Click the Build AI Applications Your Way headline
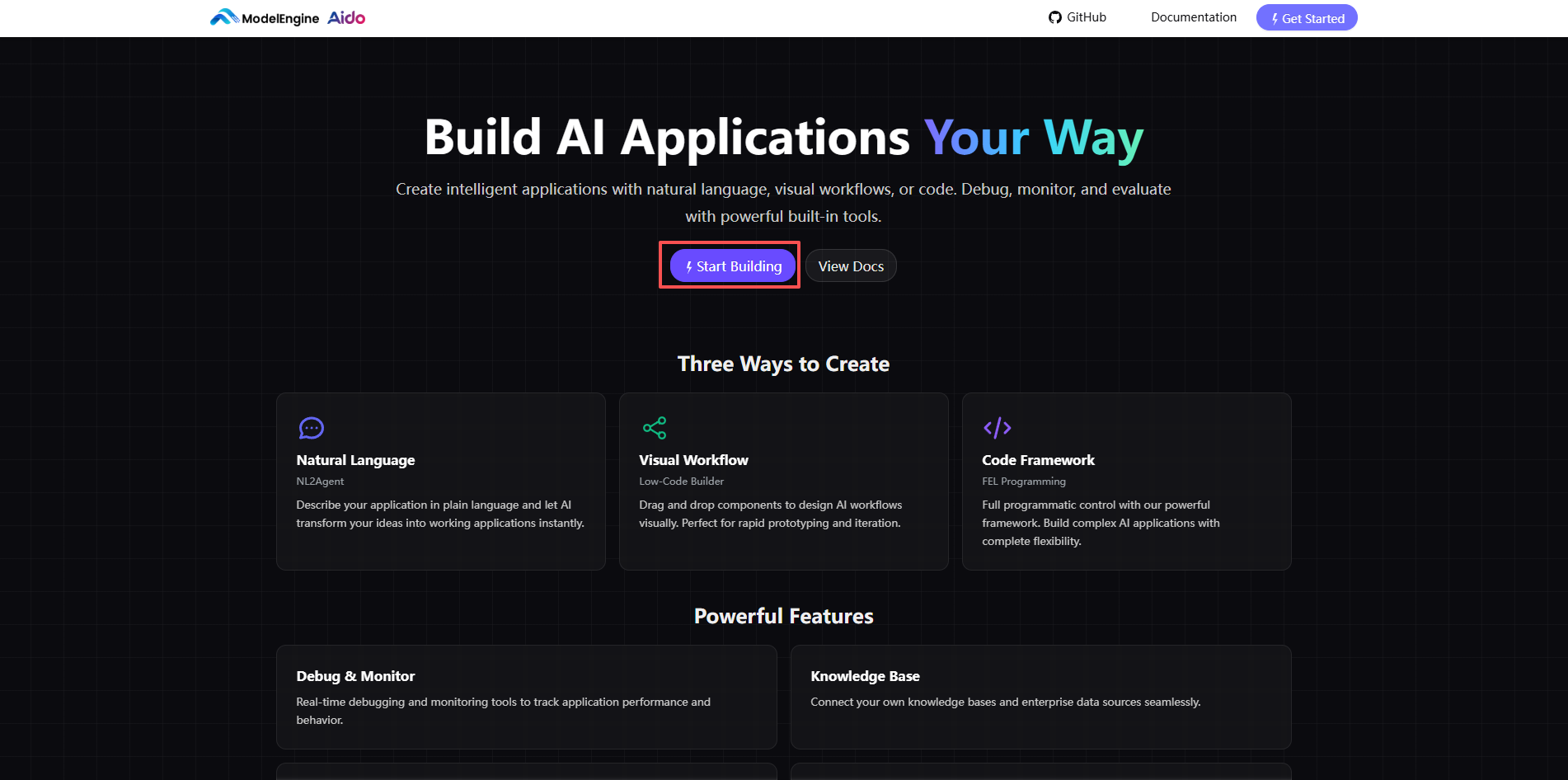The width and height of the screenshot is (1568, 780). pyautogui.click(x=783, y=138)
